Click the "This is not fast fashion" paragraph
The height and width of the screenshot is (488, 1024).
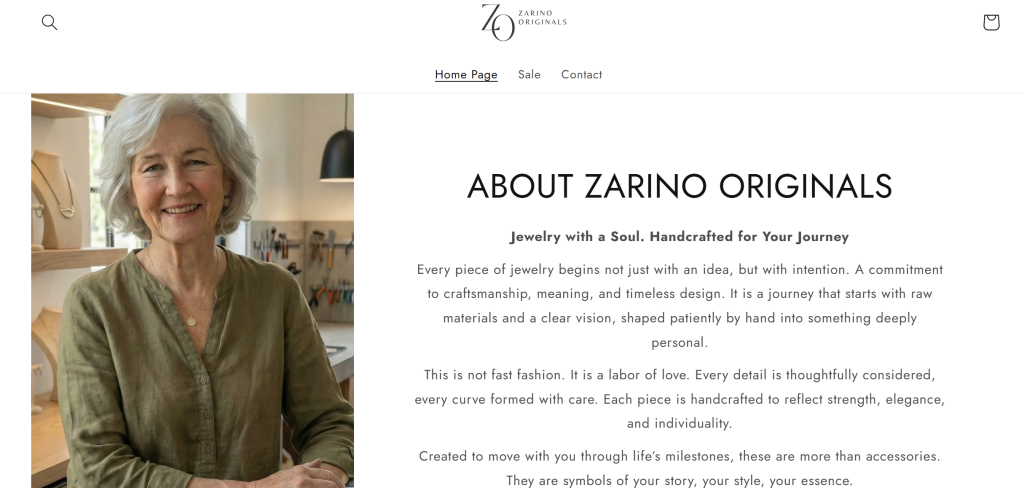tap(679, 398)
